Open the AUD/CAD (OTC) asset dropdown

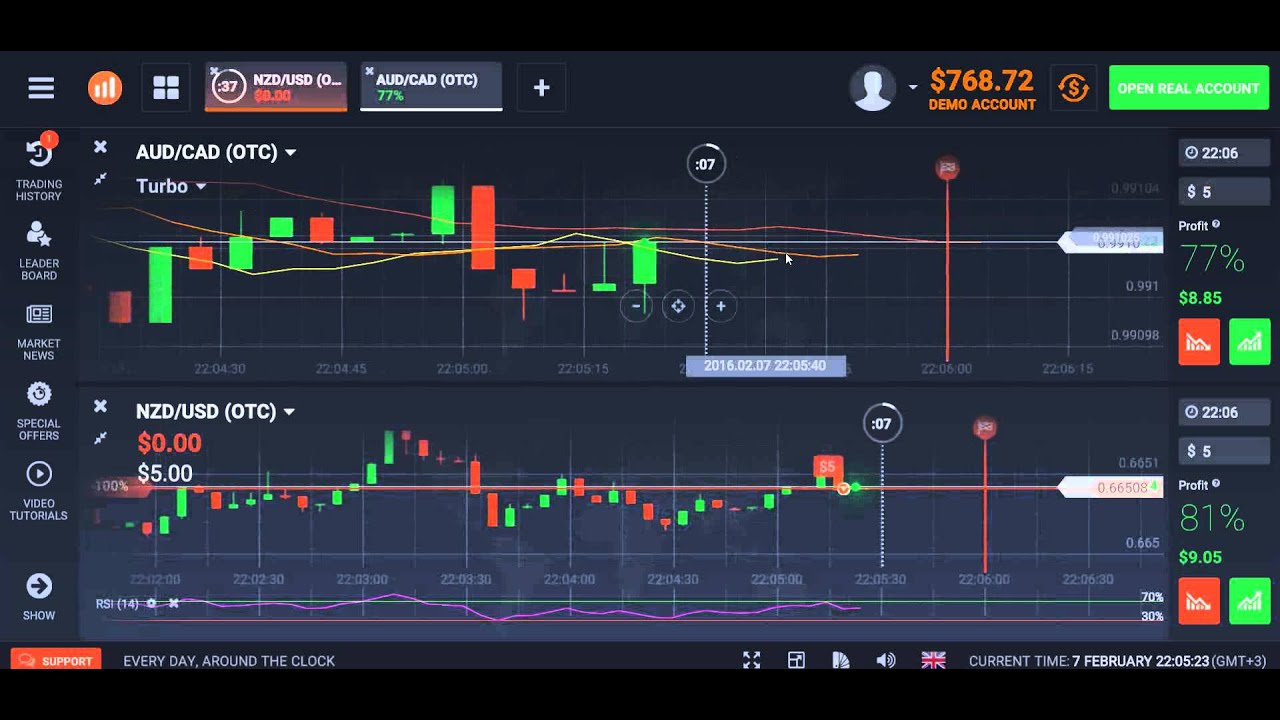(216, 152)
